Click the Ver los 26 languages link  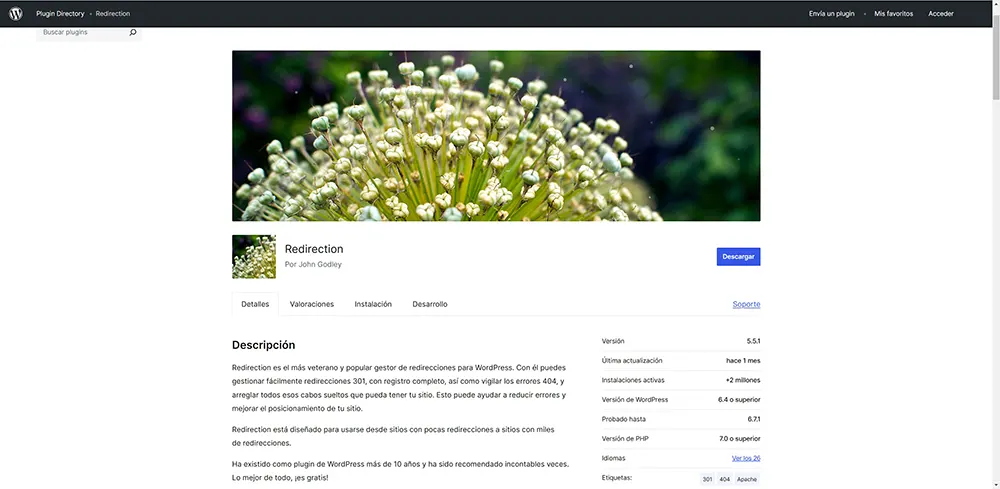tap(745, 458)
